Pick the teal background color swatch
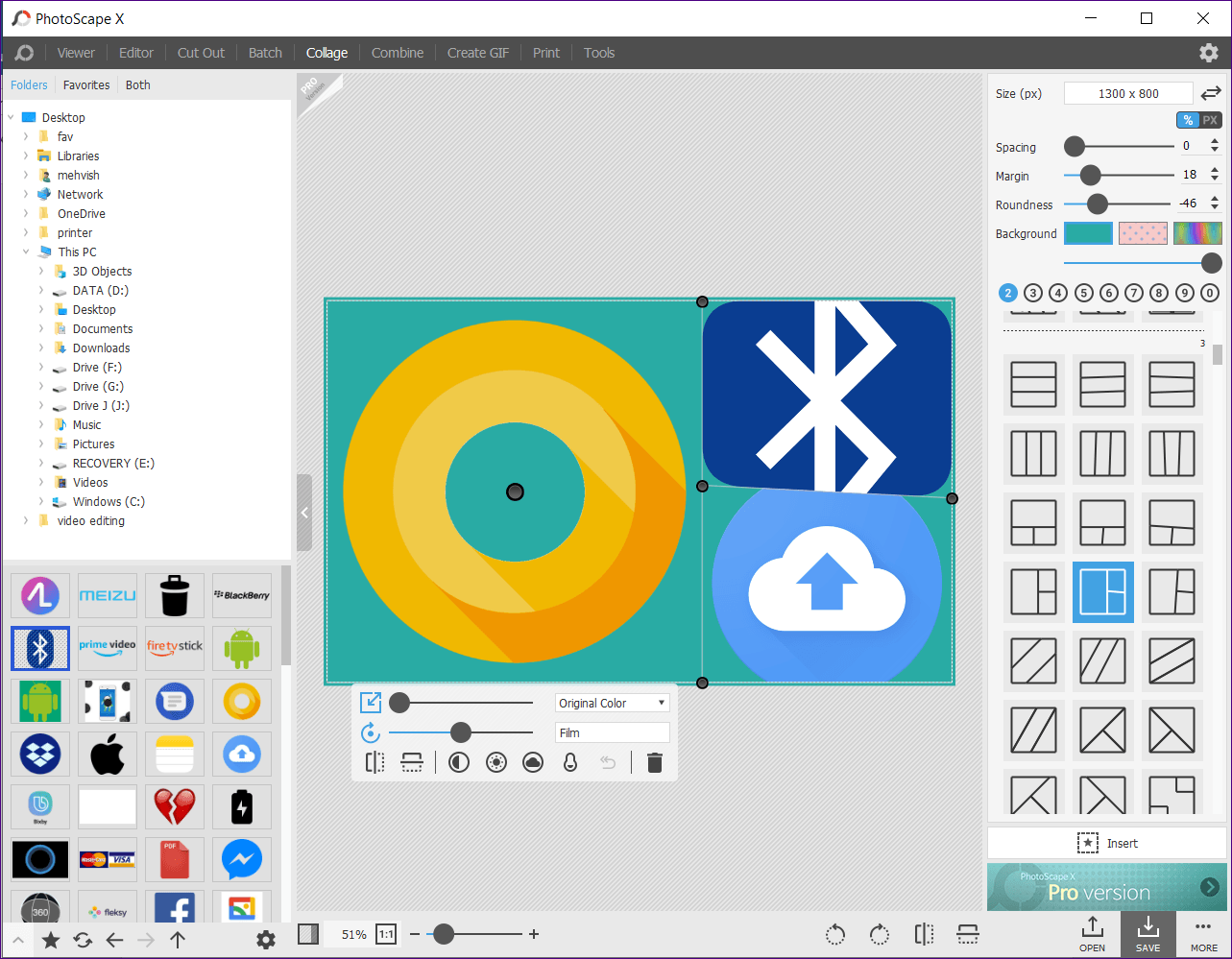Image resolution: width=1232 pixels, height=959 pixels. tap(1088, 233)
